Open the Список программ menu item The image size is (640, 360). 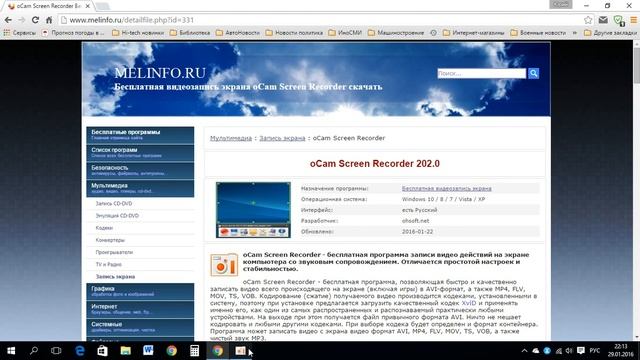pos(140,152)
